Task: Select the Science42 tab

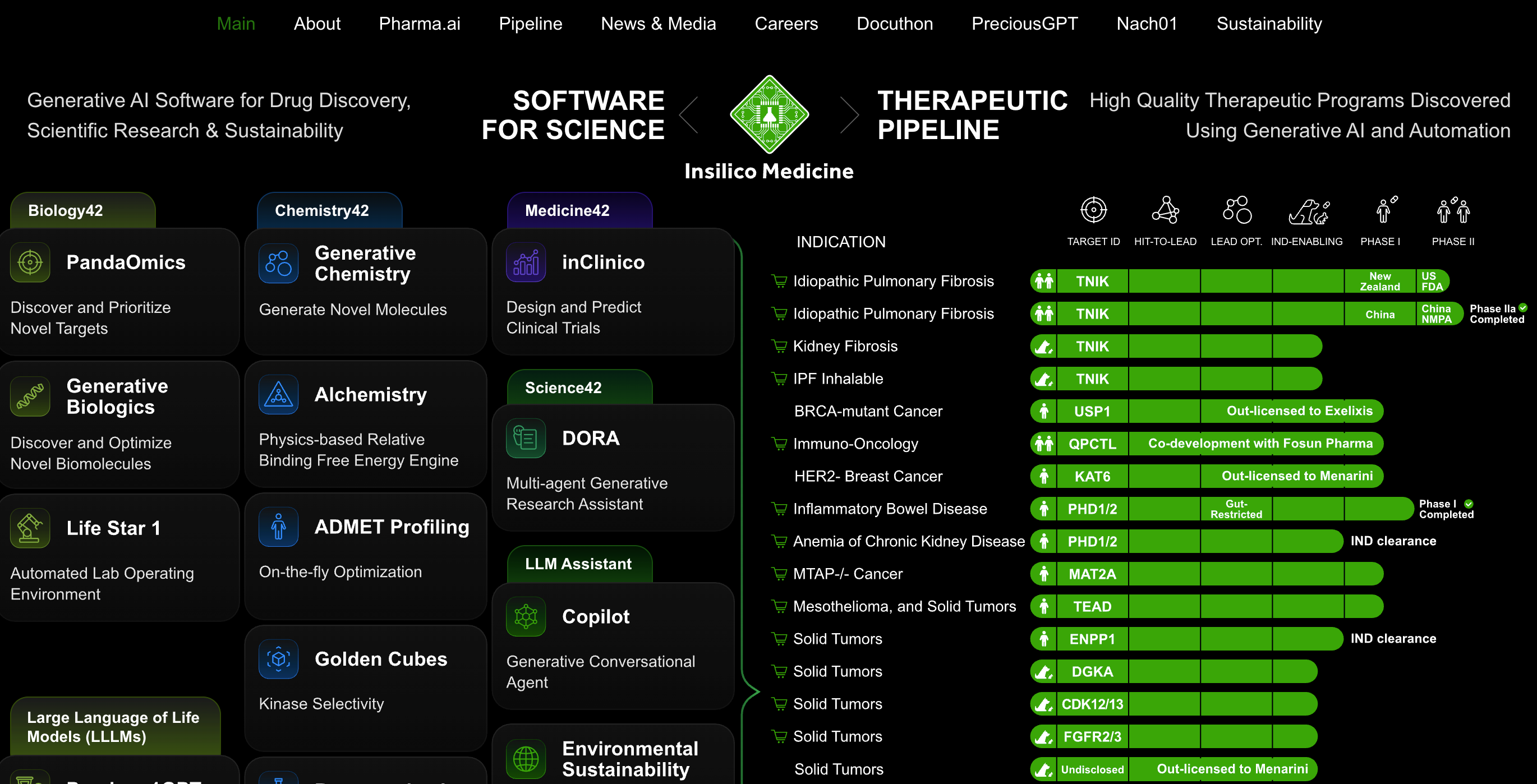Action: pos(579,387)
